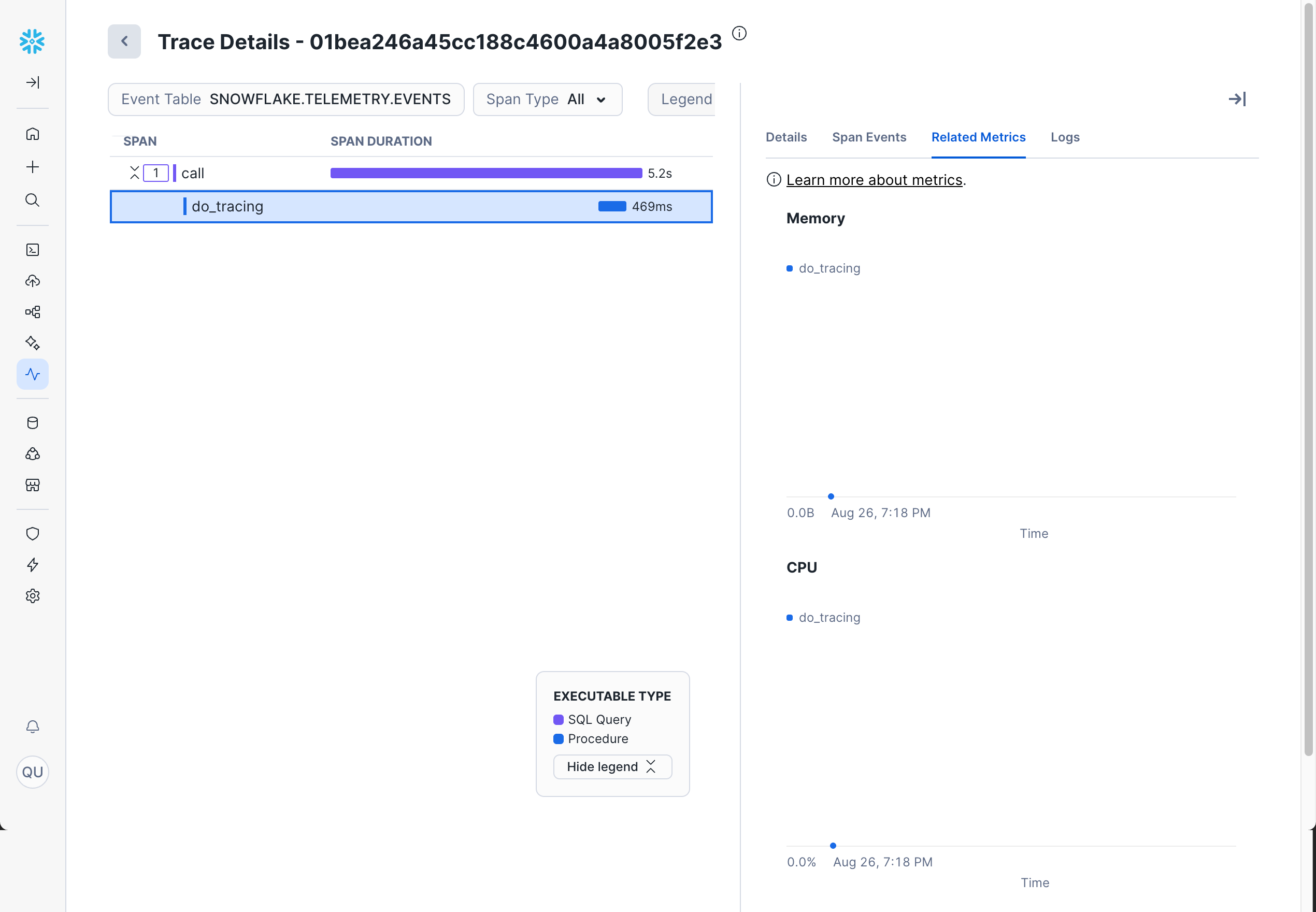
Task: Select the do_tracing span row
Action: pyautogui.click(x=410, y=206)
